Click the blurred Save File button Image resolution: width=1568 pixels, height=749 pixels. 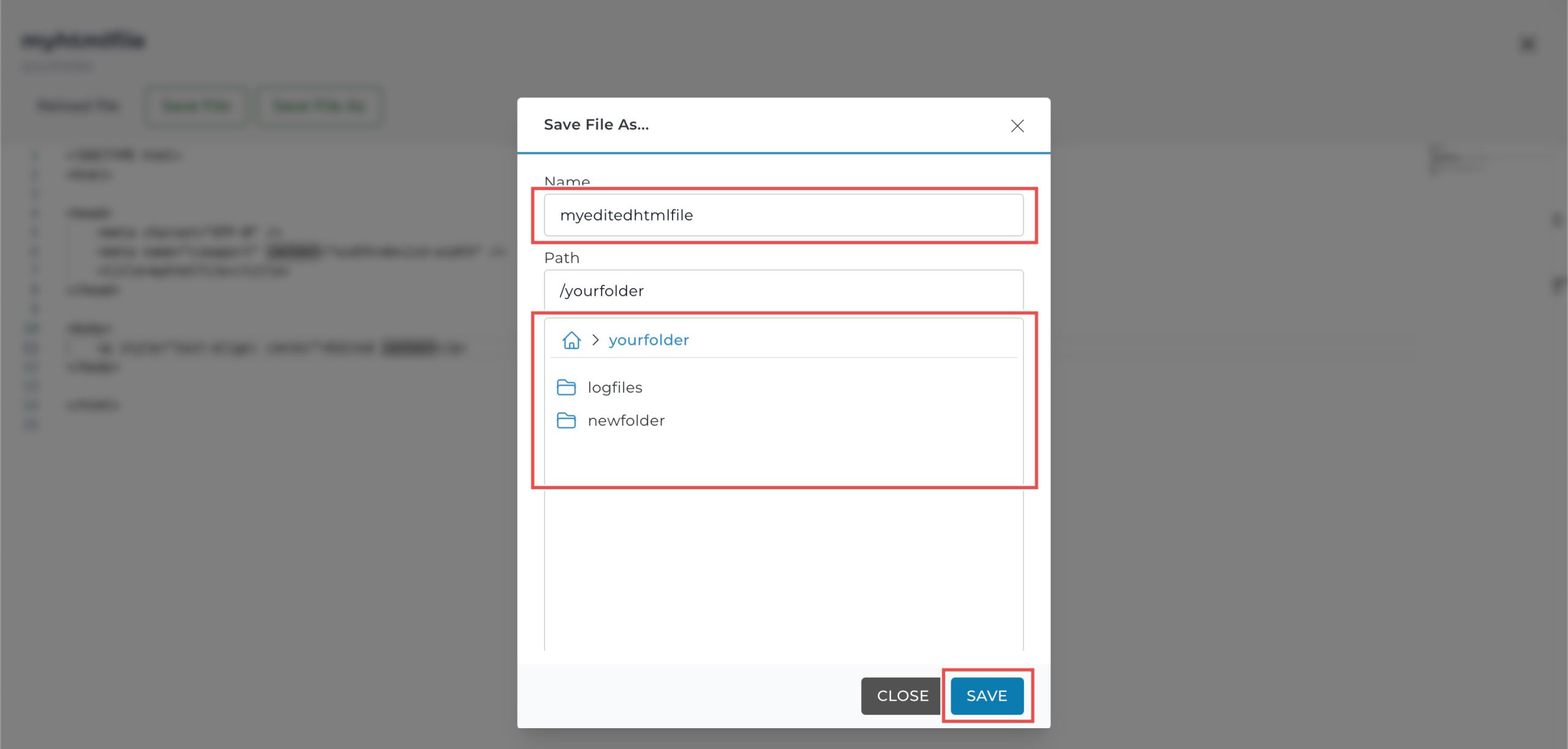pyautogui.click(x=196, y=106)
